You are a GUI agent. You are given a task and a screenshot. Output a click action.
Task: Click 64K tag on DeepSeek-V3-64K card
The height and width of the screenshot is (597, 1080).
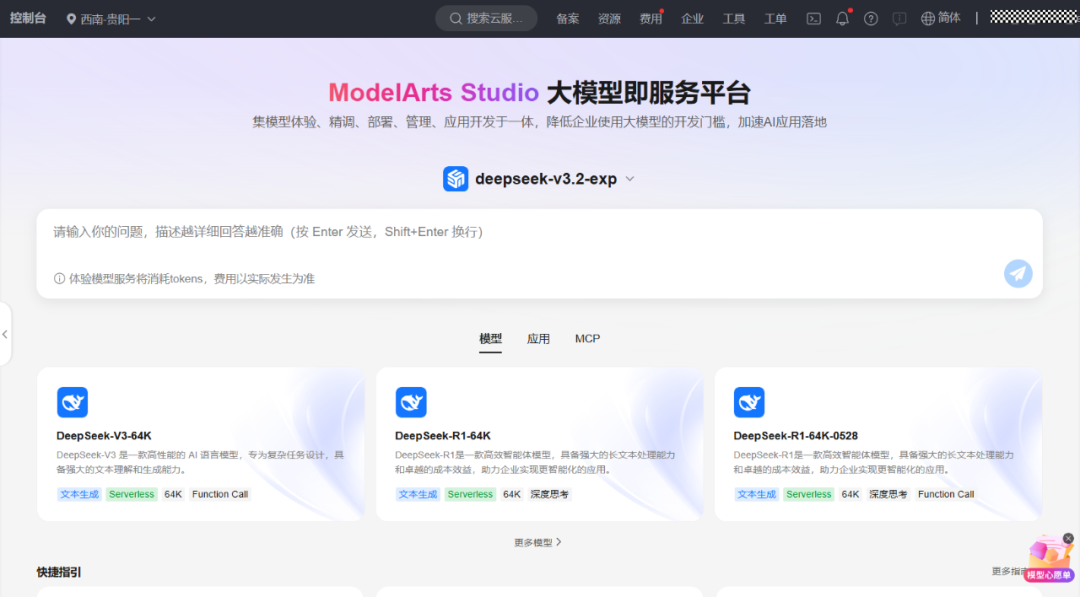(x=173, y=494)
